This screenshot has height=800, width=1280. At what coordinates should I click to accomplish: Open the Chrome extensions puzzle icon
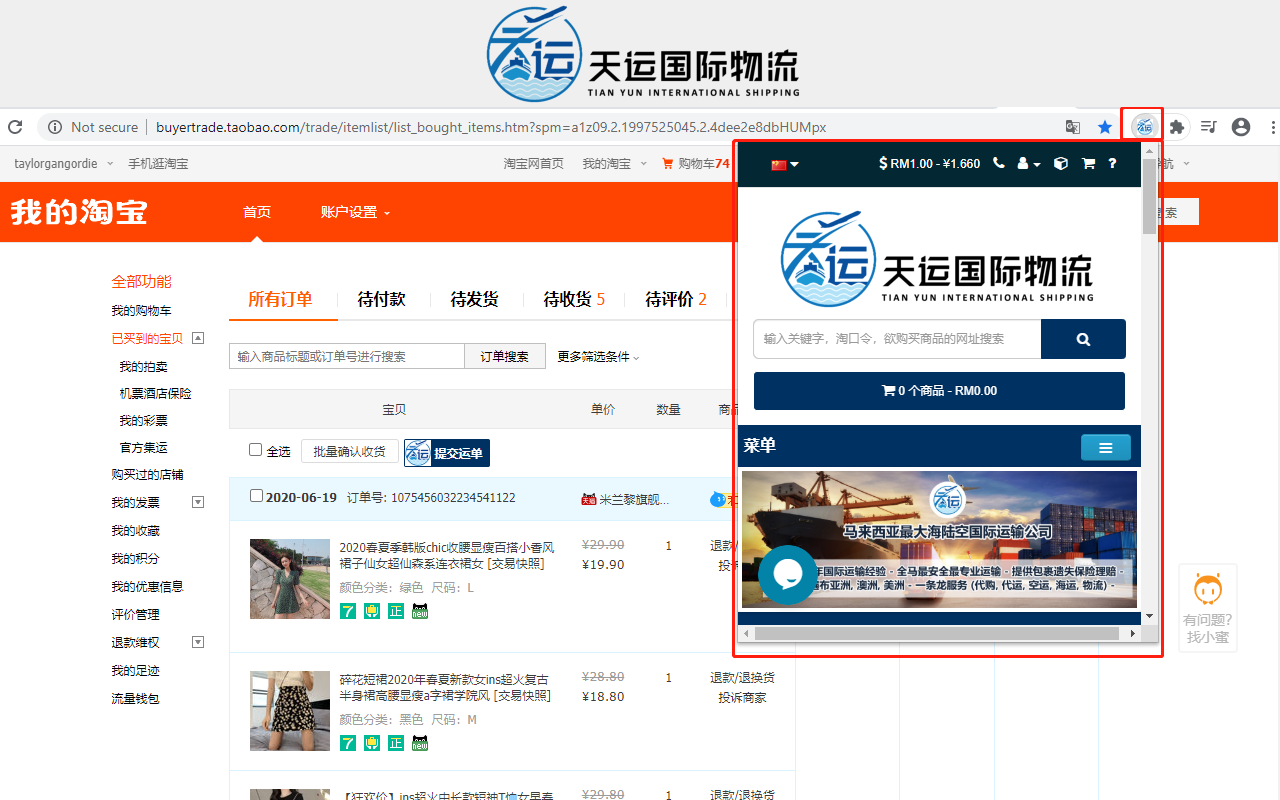pos(1177,127)
